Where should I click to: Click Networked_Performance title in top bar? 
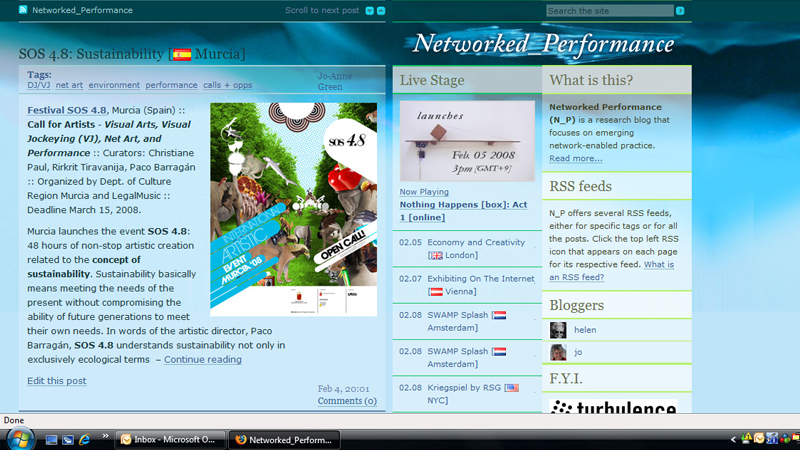coord(82,10)
